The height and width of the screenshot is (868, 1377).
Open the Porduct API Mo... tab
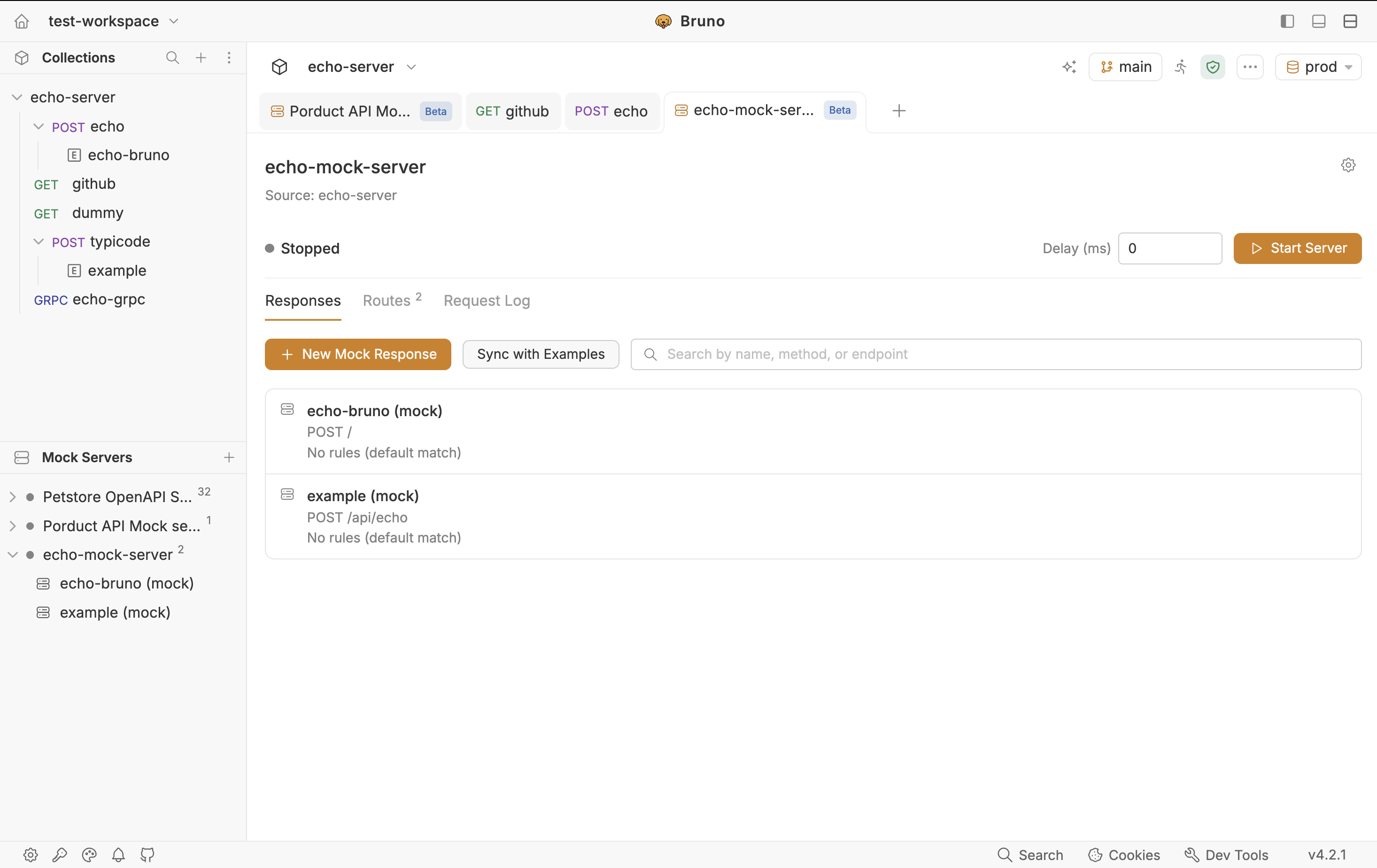click(361, 111)
